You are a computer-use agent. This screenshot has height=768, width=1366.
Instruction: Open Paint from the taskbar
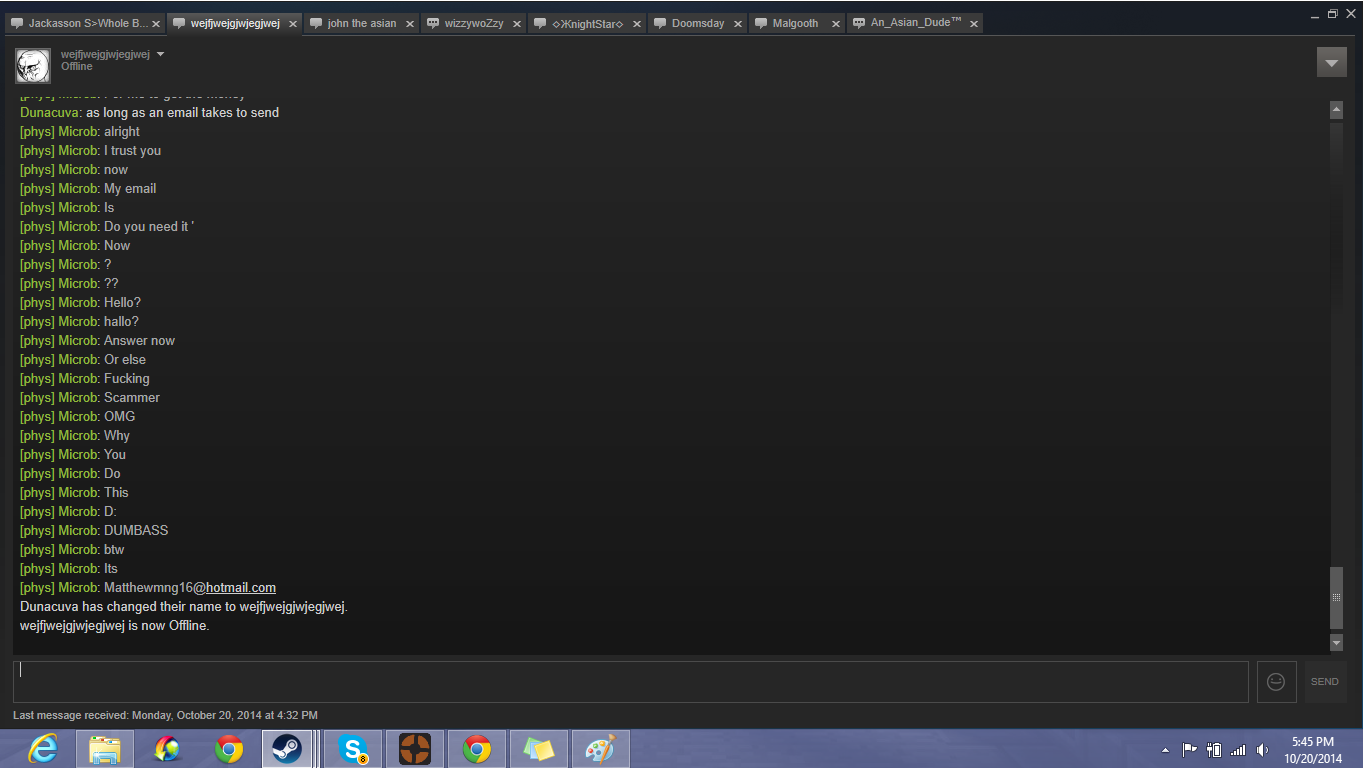pyautogui.click(x=600, y=748)
